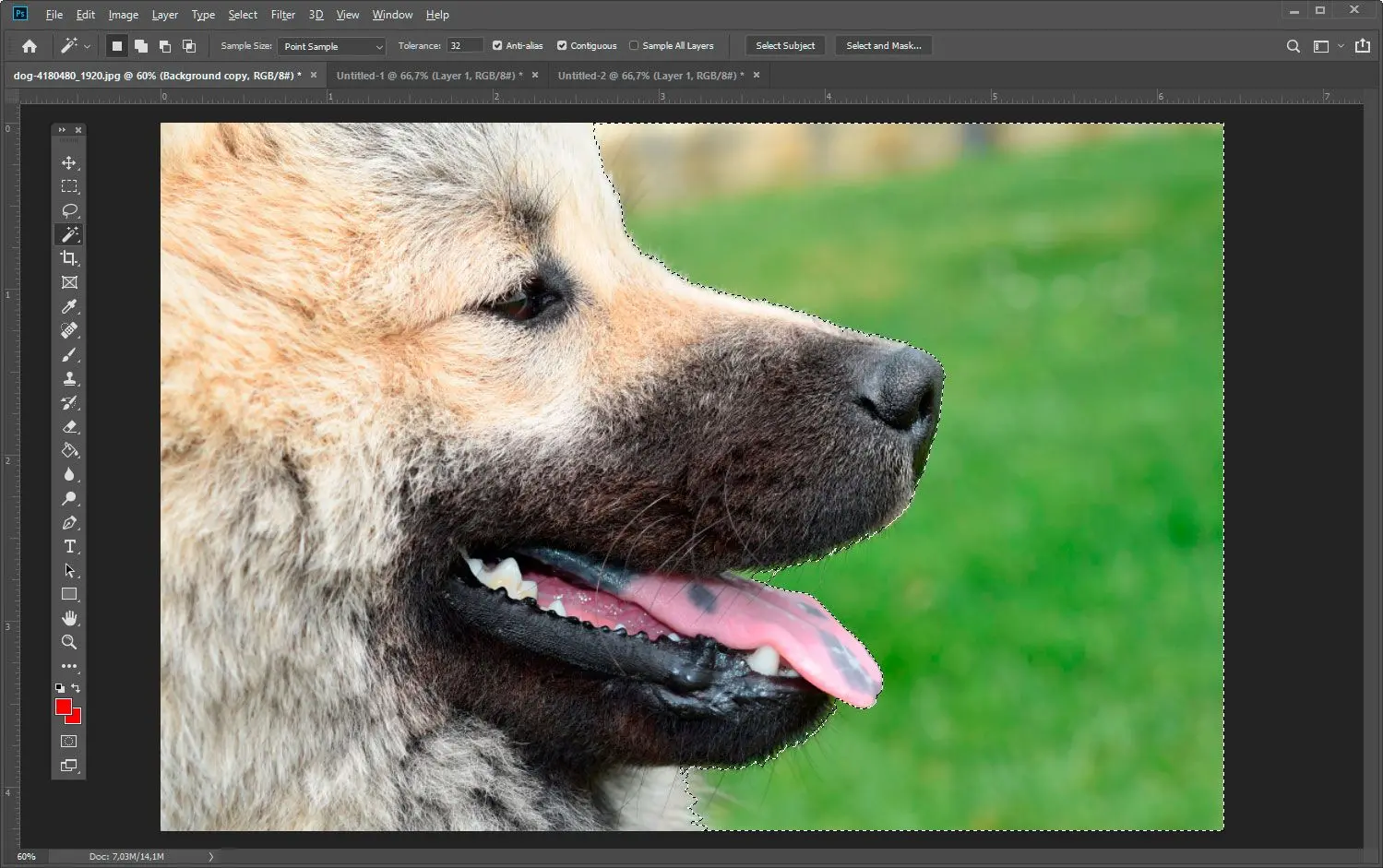
Task: Select the Path Selection tool
Action: click(69, 571)
